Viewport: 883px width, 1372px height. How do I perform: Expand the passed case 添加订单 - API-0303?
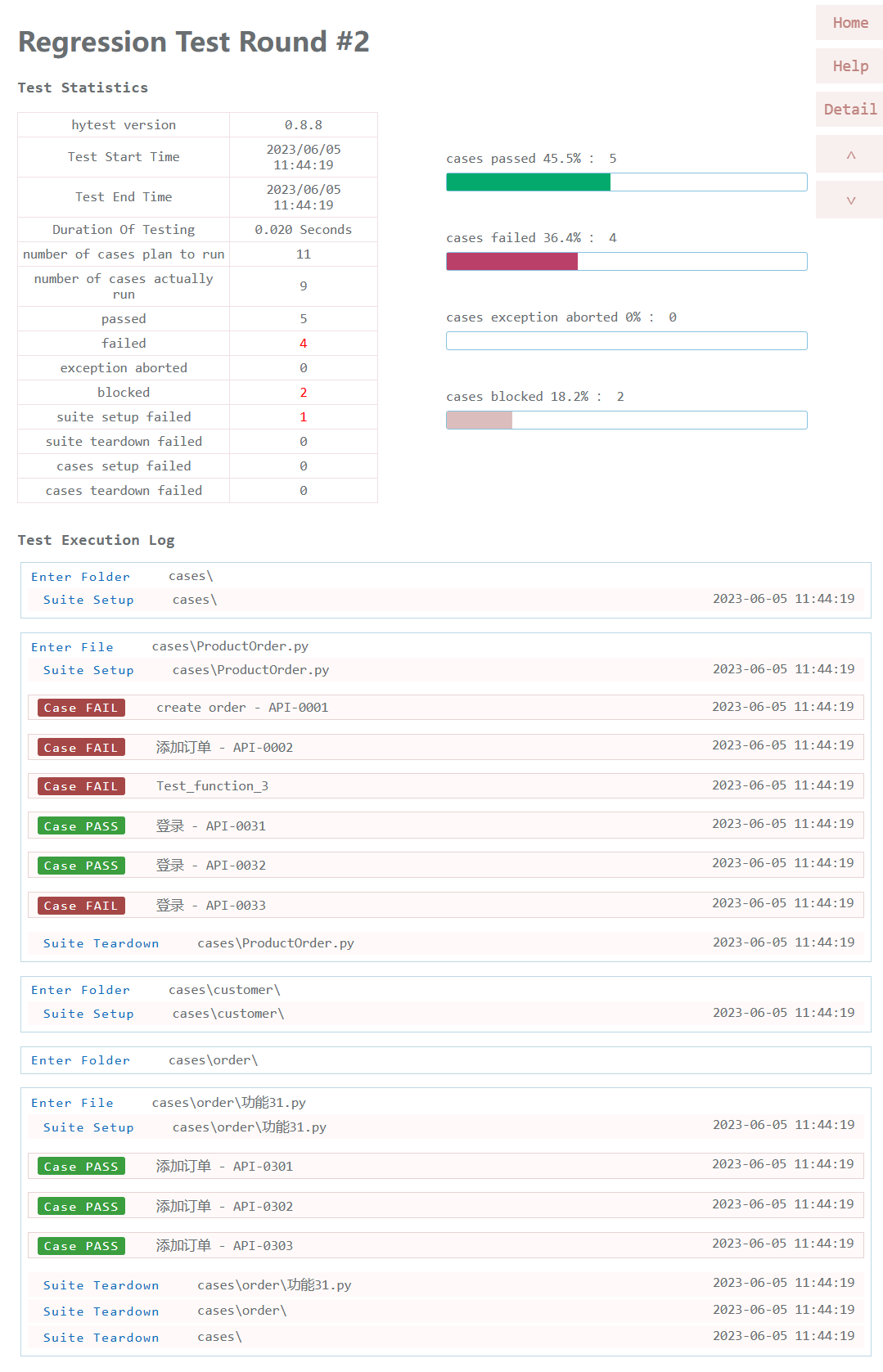pos(446,1246)
